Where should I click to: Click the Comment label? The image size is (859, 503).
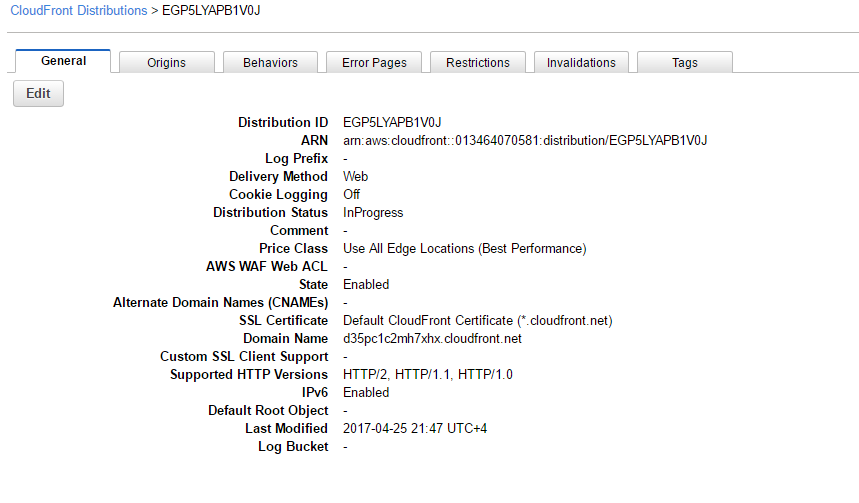pyautogui.click(x=299, y=231)
